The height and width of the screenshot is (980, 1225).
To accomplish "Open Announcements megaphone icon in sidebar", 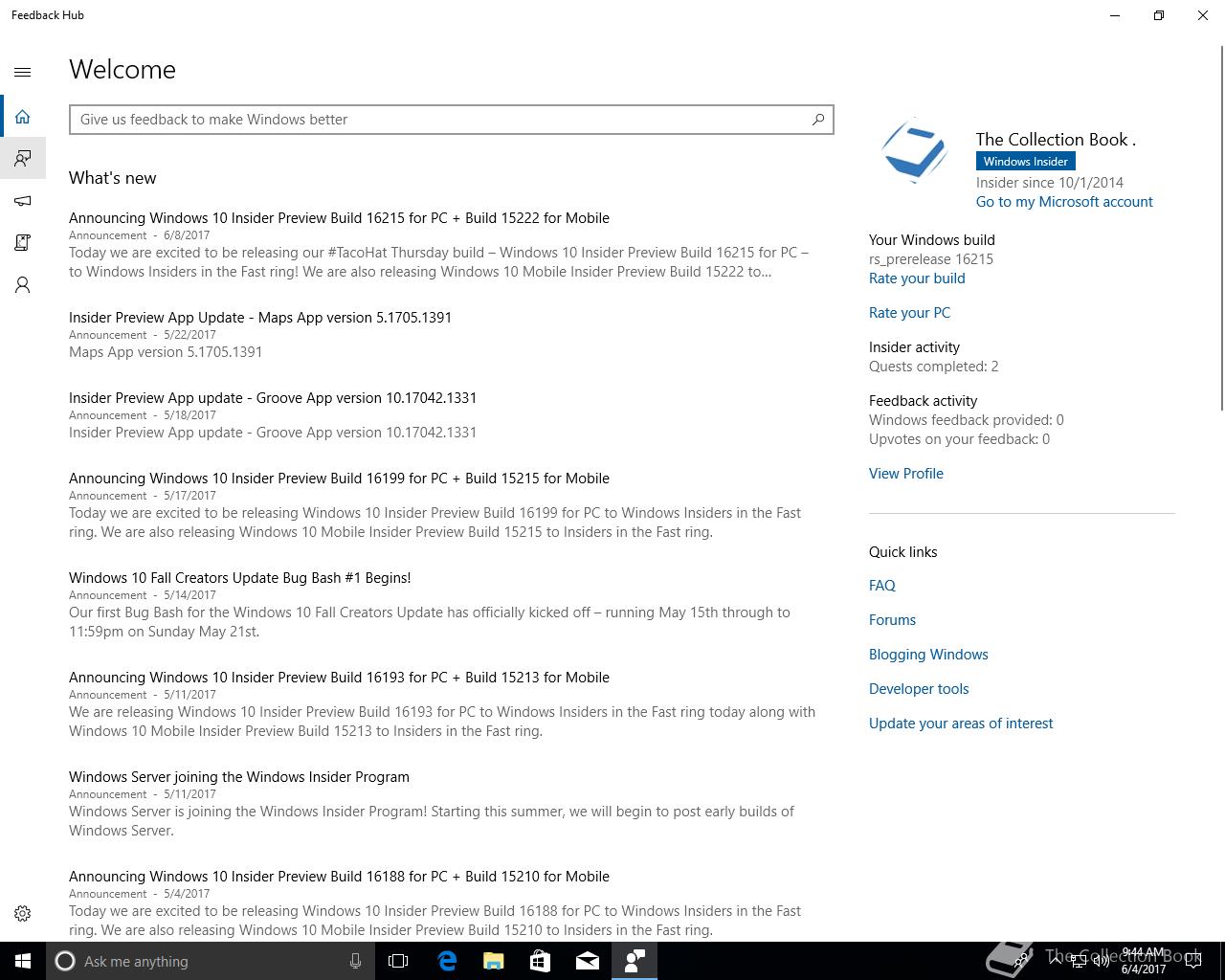I will [23, 201].
